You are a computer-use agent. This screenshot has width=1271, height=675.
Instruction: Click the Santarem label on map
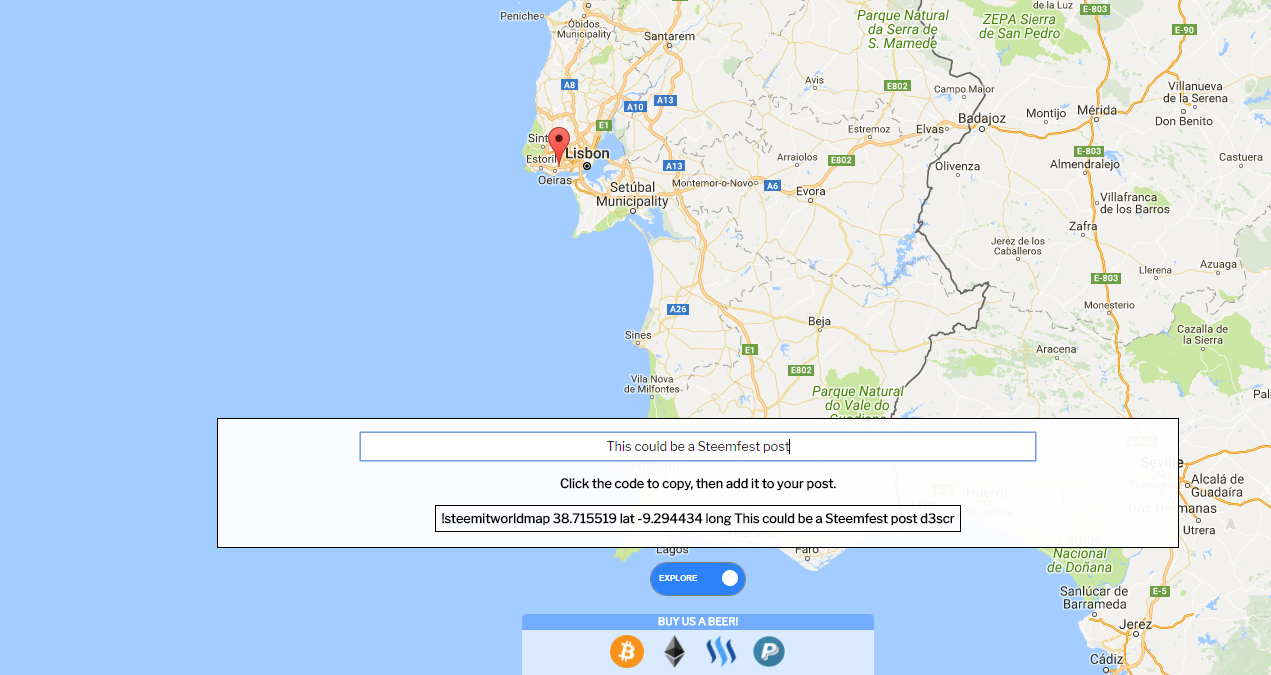coord(669,36)
